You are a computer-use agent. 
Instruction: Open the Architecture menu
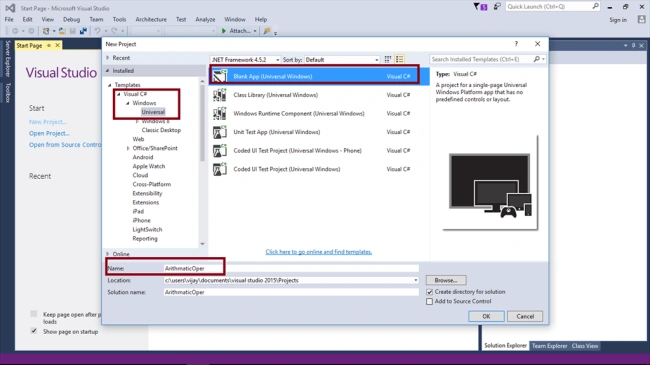pyautogui.click(x=151, y=19)
